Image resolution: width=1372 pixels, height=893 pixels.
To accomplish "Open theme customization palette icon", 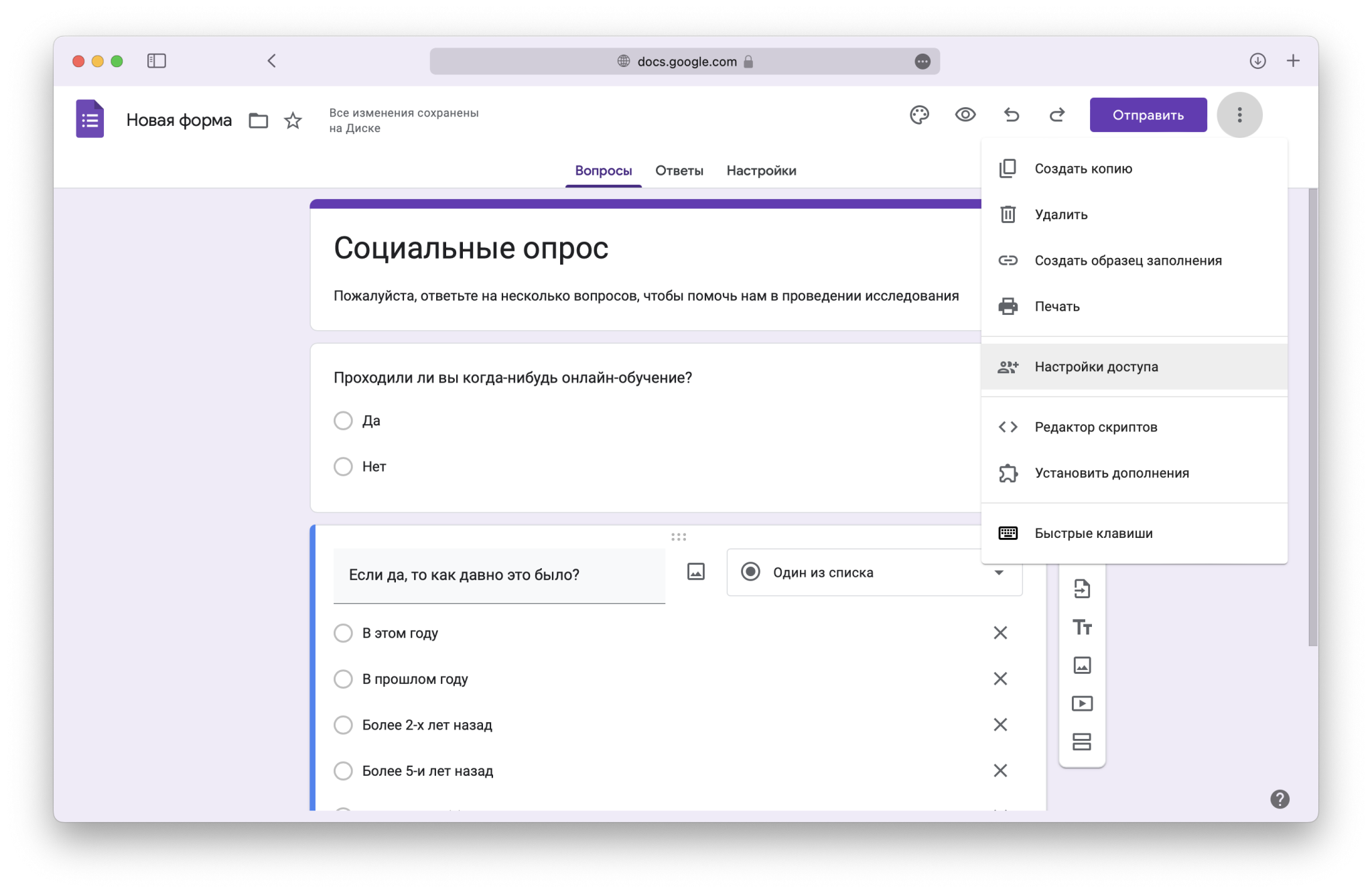I will pos(919,115).
